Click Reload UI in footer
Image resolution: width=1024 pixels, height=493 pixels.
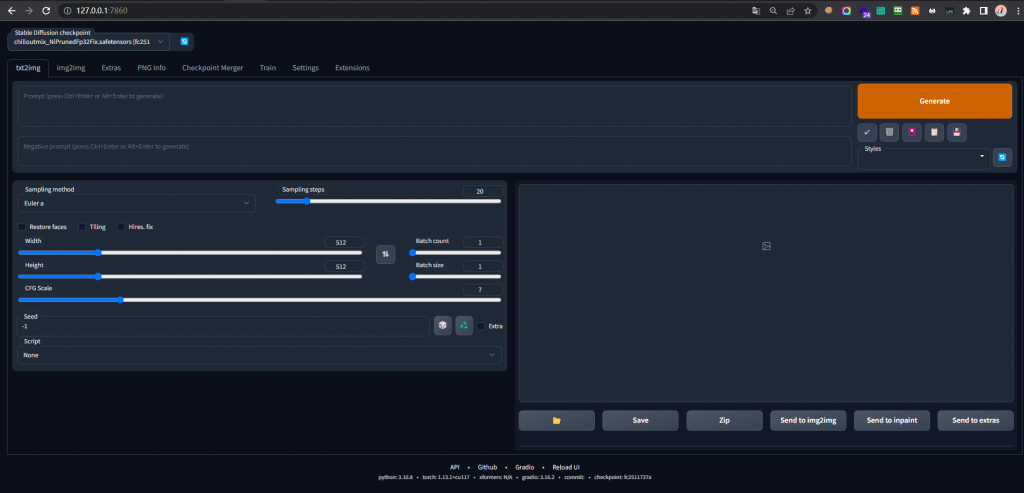point(566,467)
